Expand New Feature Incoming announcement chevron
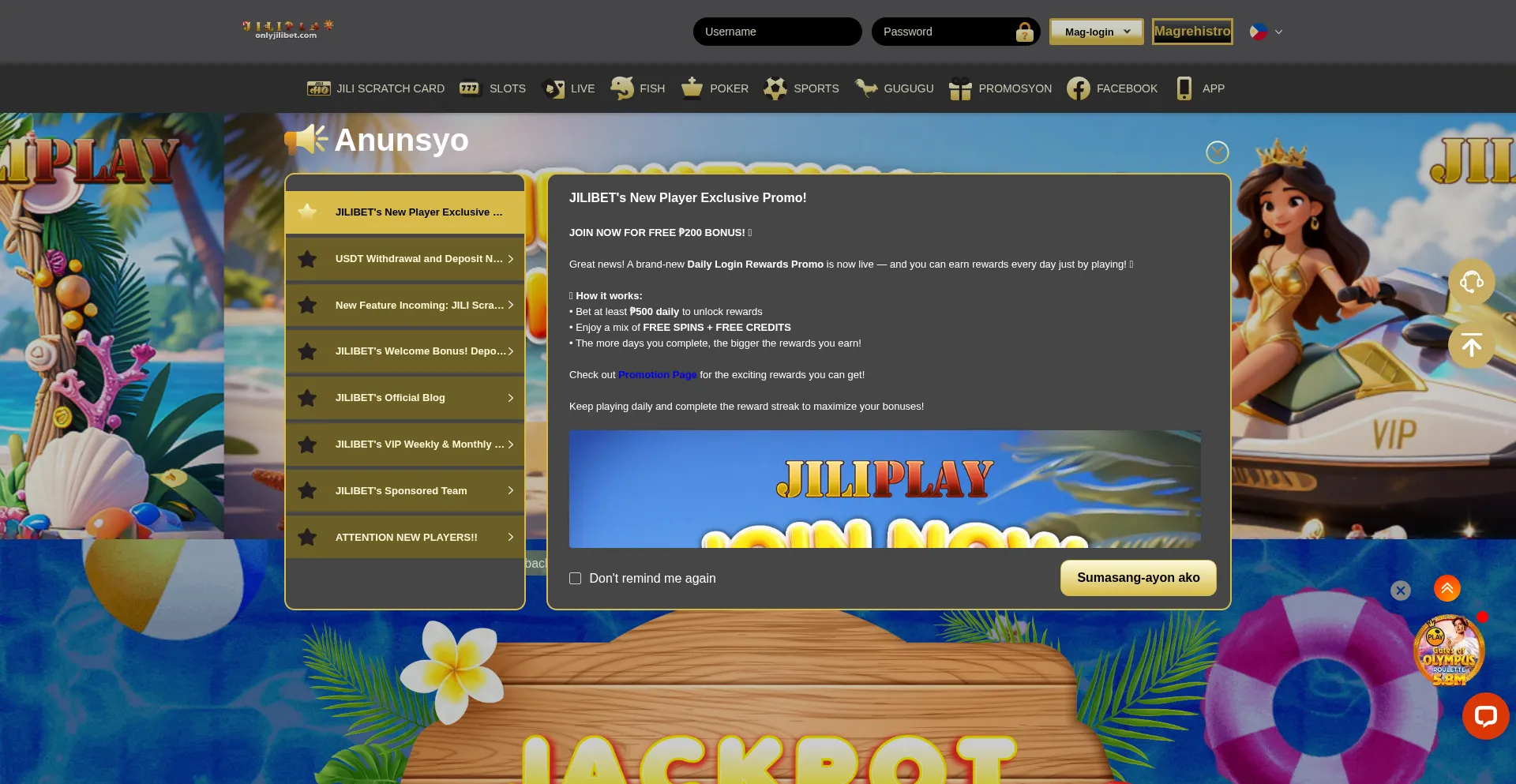Screen dimensions: 1516x784 pos(511,305)
